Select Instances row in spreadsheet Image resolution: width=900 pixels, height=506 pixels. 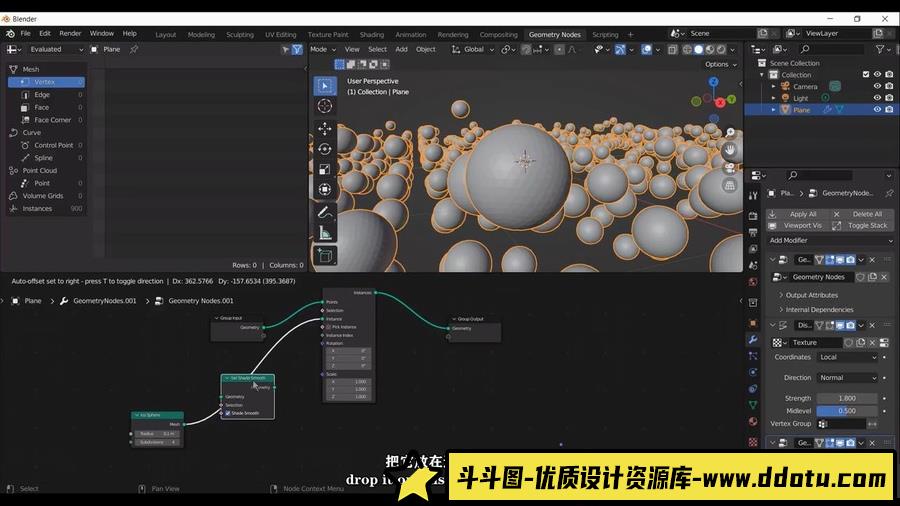(46, 208)
